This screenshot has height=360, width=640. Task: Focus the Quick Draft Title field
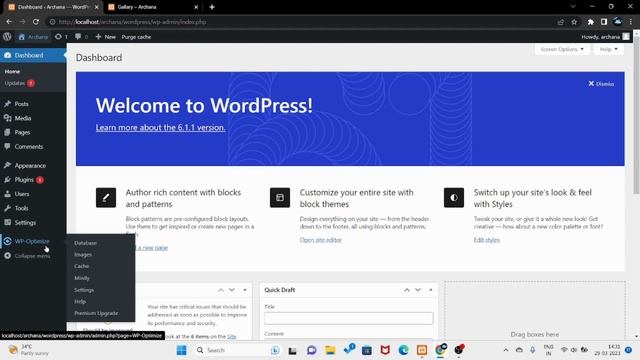pos(349,318)
